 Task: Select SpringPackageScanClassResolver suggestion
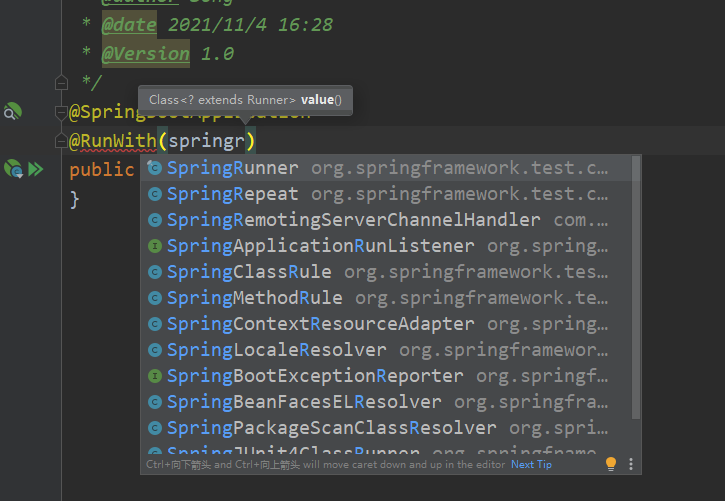click(386, 428)
